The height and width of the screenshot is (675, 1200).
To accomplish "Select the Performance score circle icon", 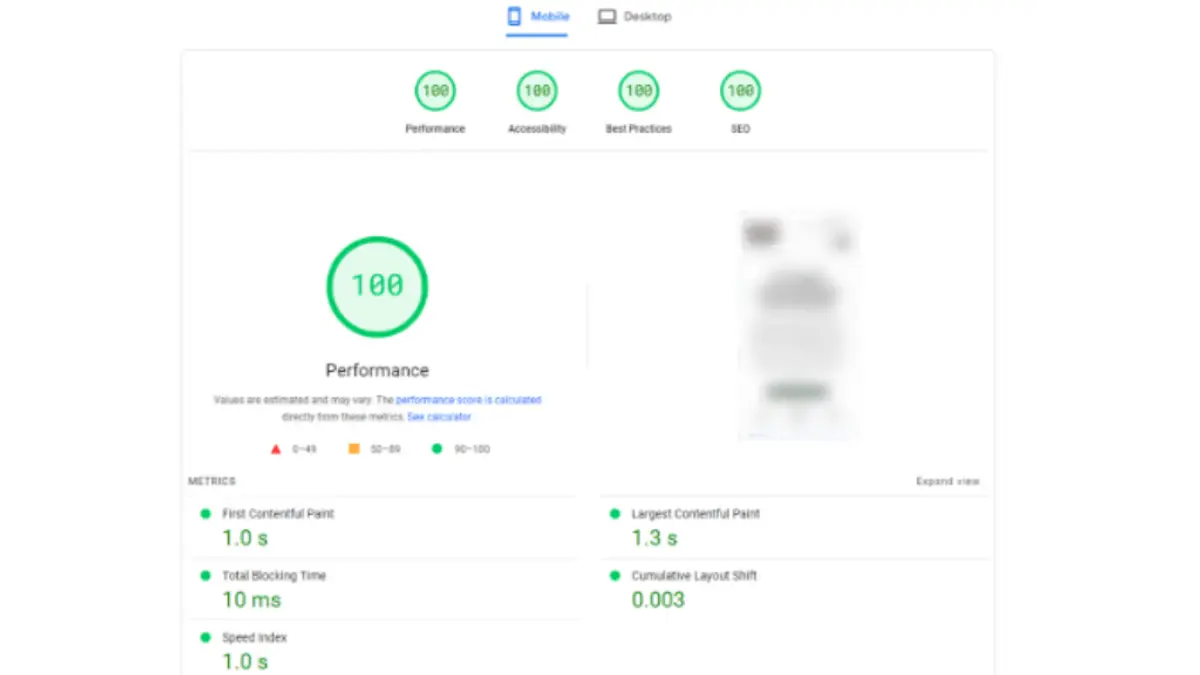I will click(x=435, y=89).
